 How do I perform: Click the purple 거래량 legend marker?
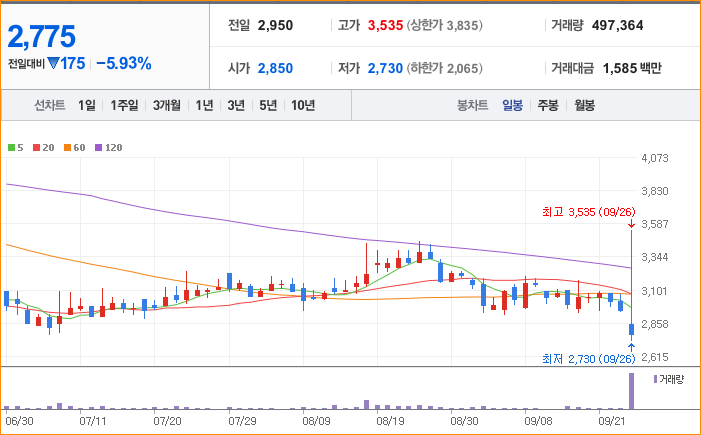[x=655, y=380]
